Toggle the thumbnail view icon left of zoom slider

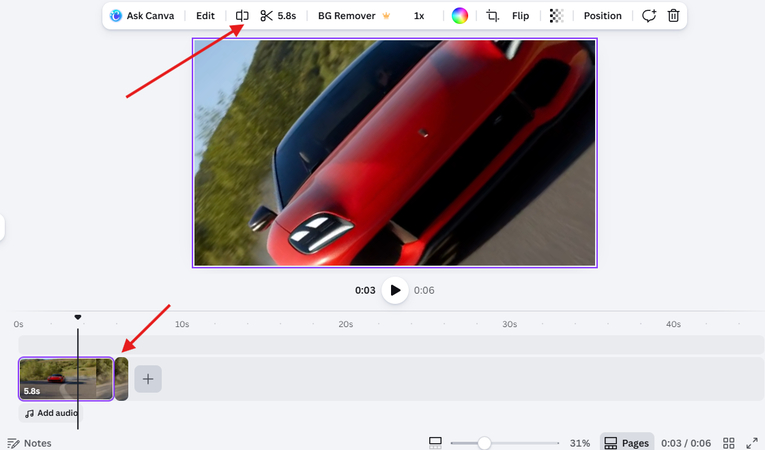(x=435, y=443)
